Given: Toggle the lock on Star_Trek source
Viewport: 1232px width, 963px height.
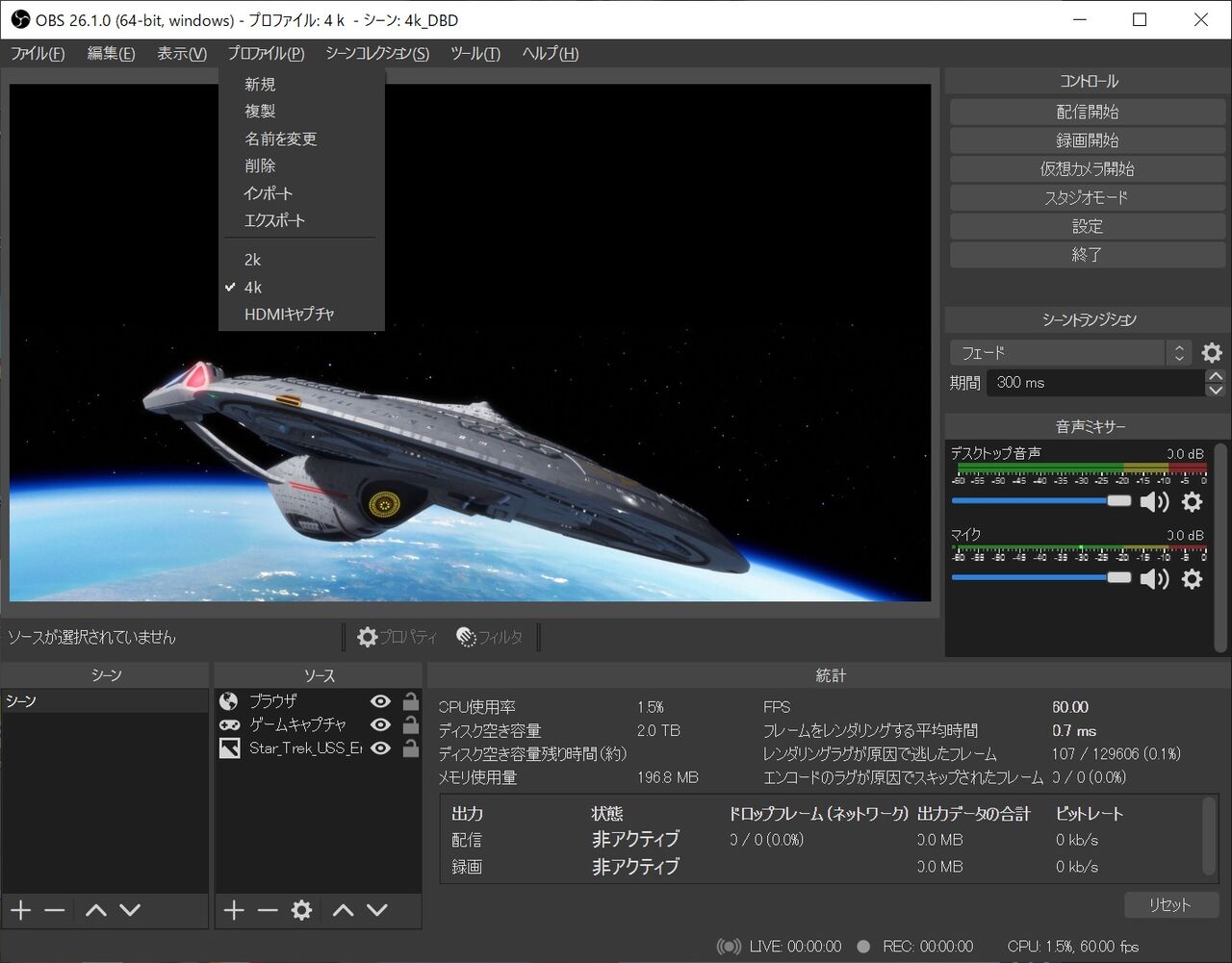Looking at the screenshot, I should pos(411,748).
